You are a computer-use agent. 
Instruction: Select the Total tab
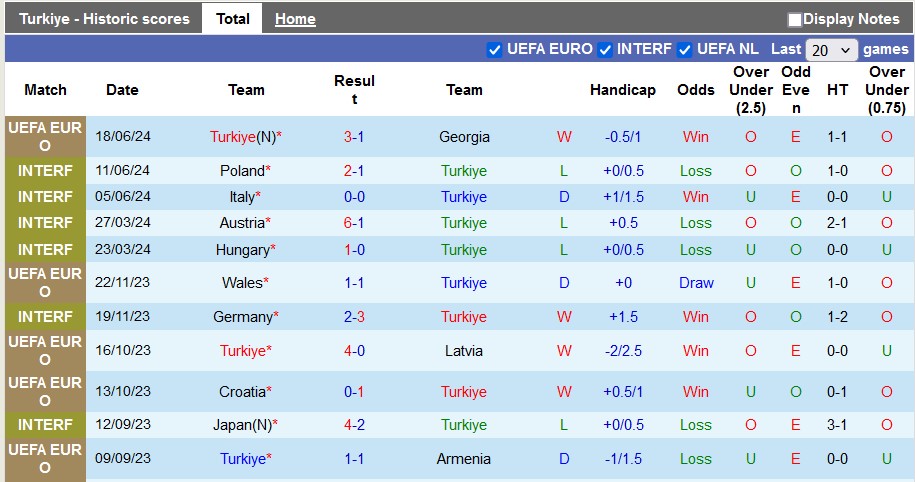click(233, 19)
